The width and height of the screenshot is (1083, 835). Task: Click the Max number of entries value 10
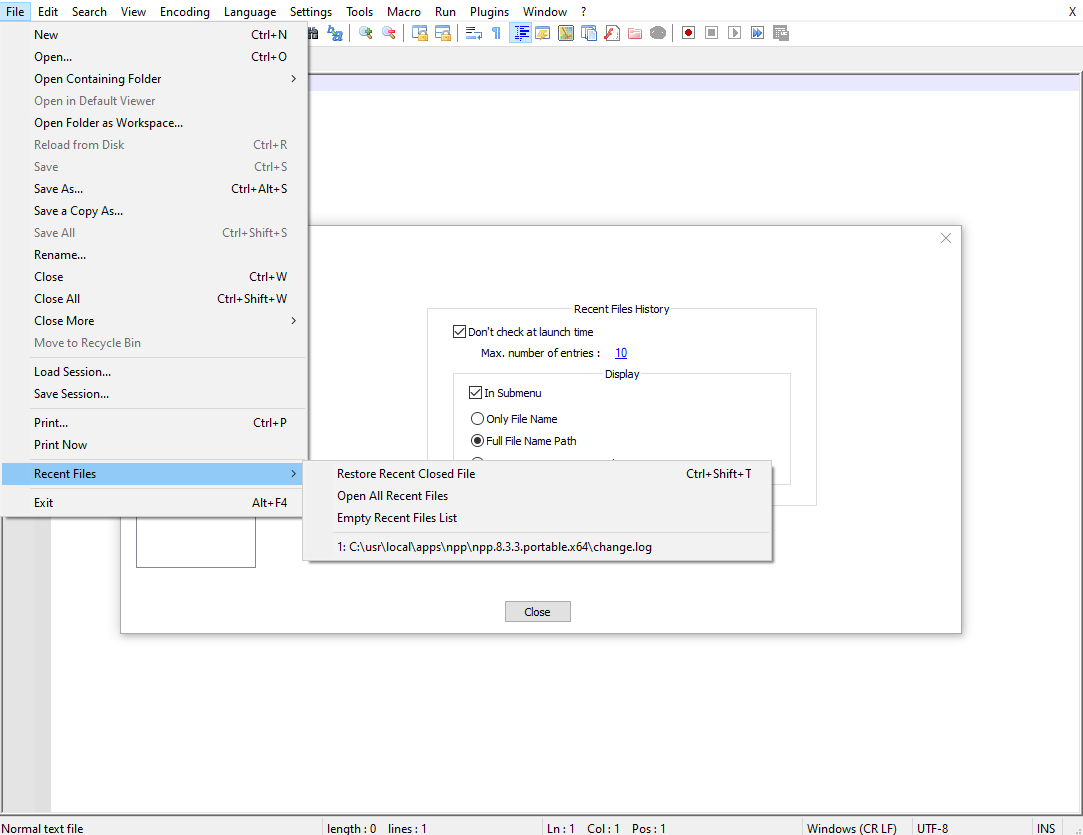(x=621, y=353)
